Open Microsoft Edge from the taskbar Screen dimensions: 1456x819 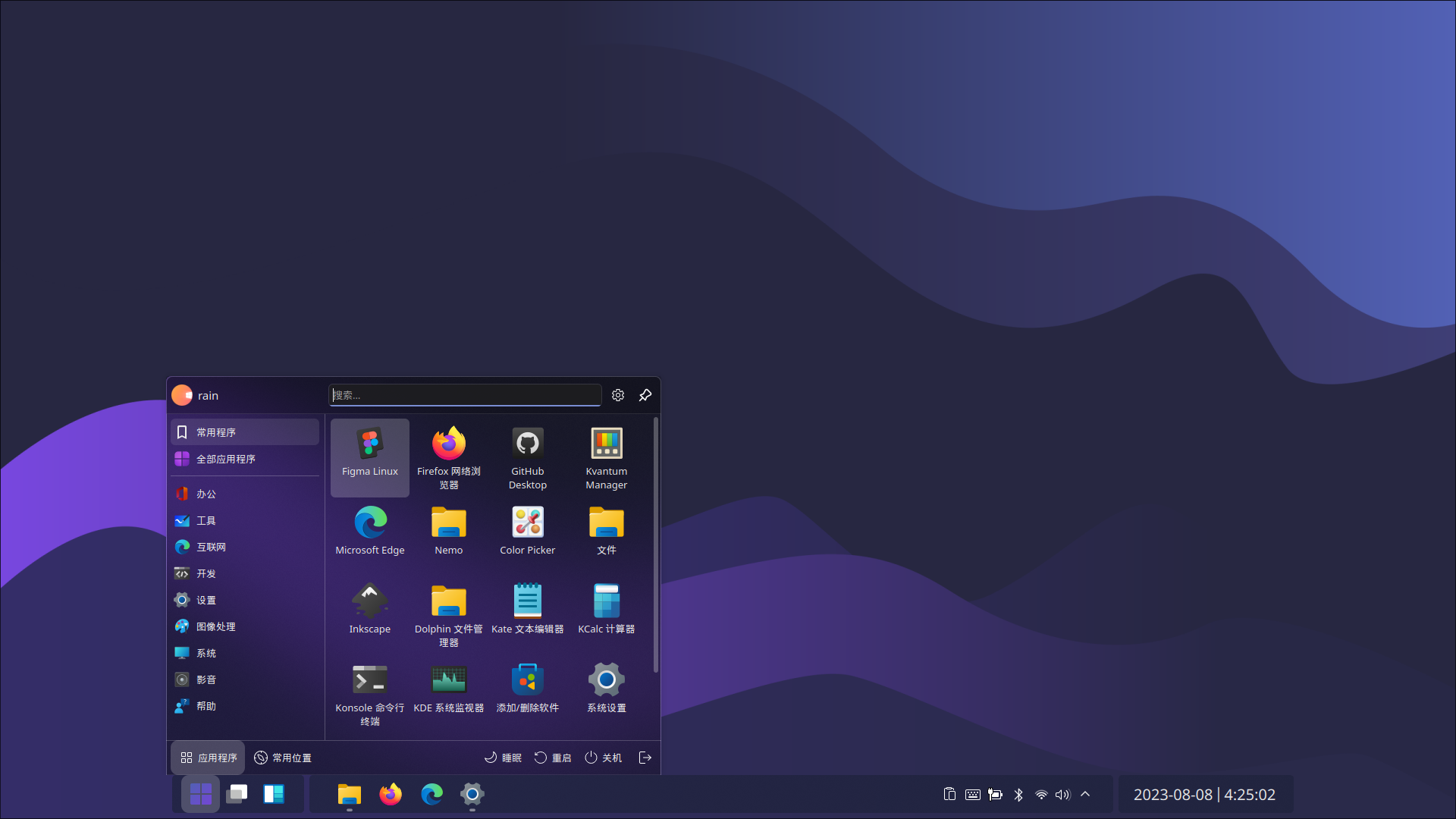click(x=431, y=794)
